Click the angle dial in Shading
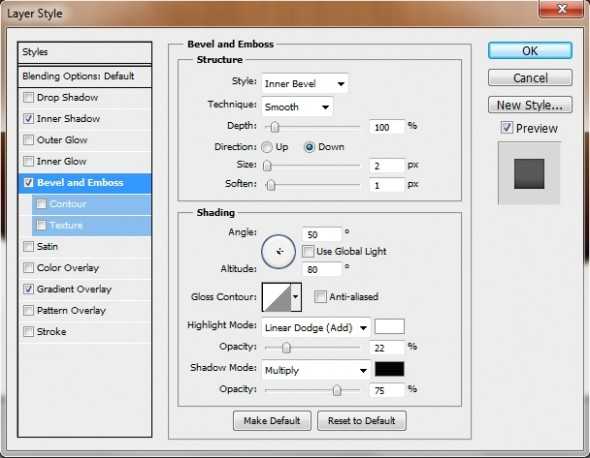 (278, 251)
